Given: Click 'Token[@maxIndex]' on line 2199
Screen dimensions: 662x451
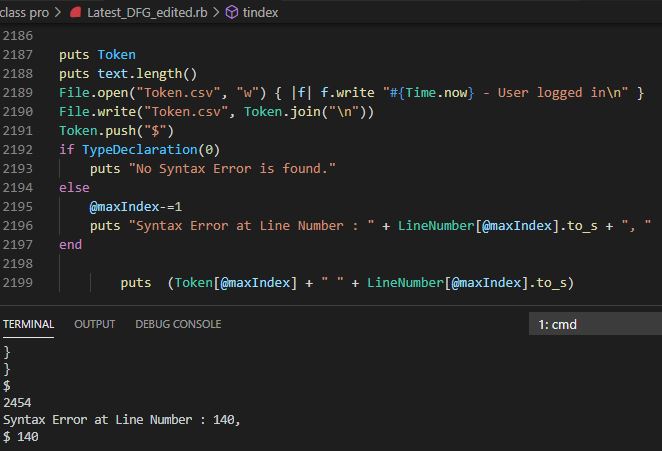Looking at the screenshot, I should [236, 283].
